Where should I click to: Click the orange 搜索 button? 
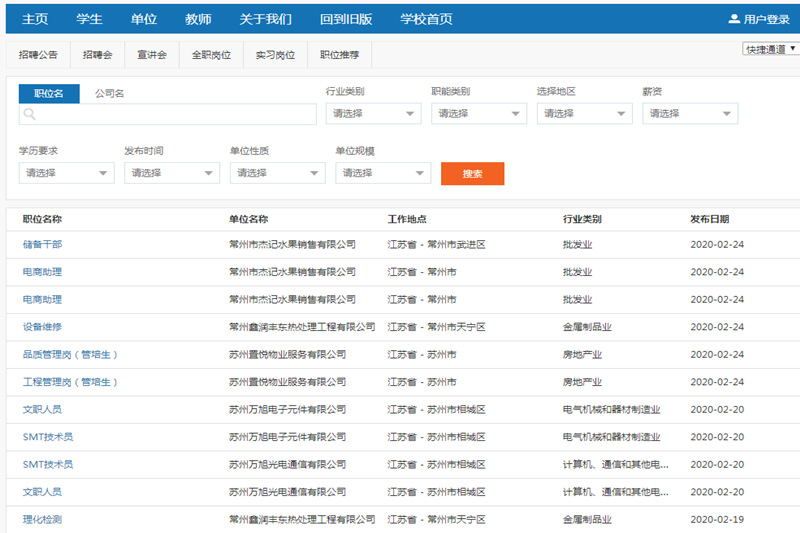(x=472, y=173)
